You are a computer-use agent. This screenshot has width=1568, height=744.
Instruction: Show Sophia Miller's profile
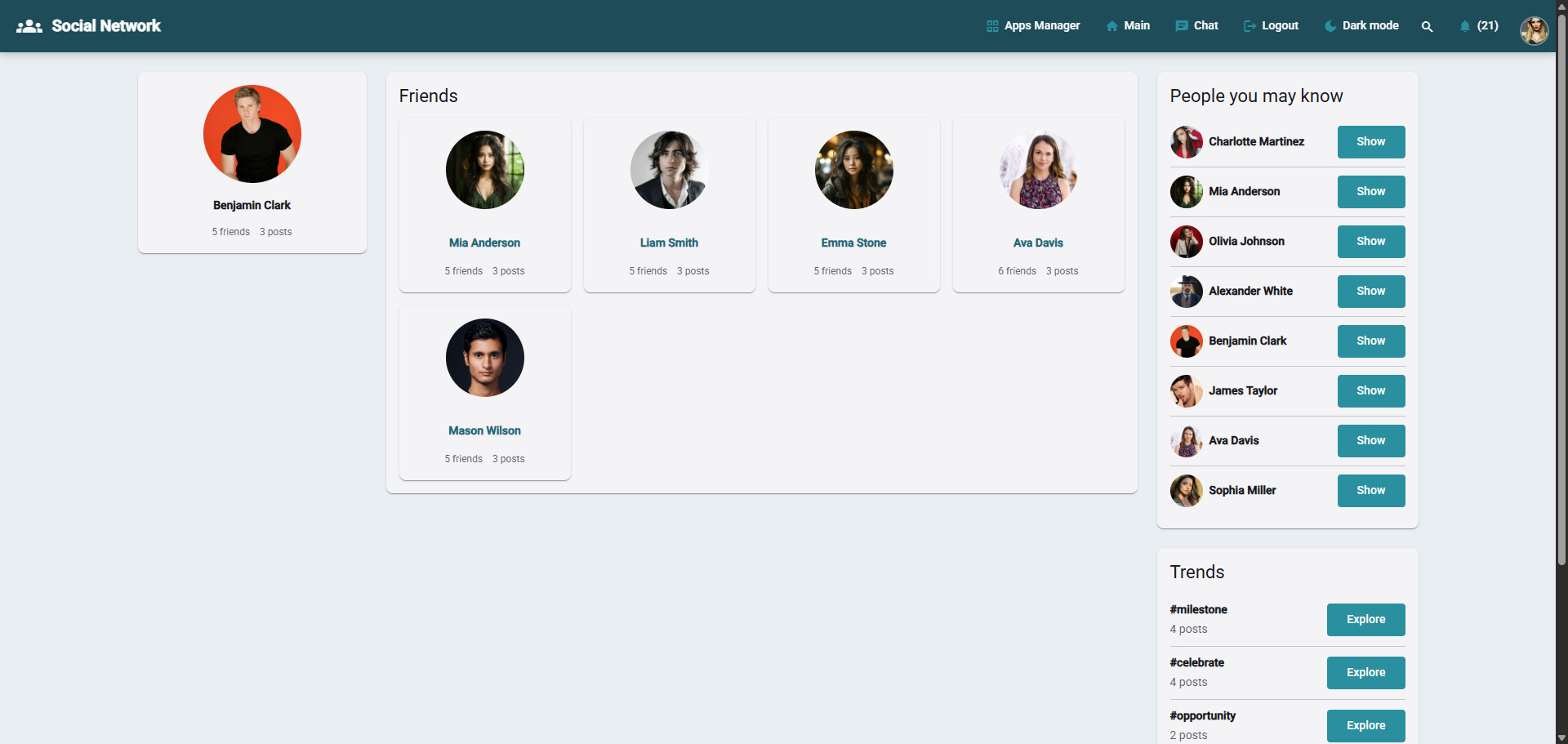tap(1371, 491)
